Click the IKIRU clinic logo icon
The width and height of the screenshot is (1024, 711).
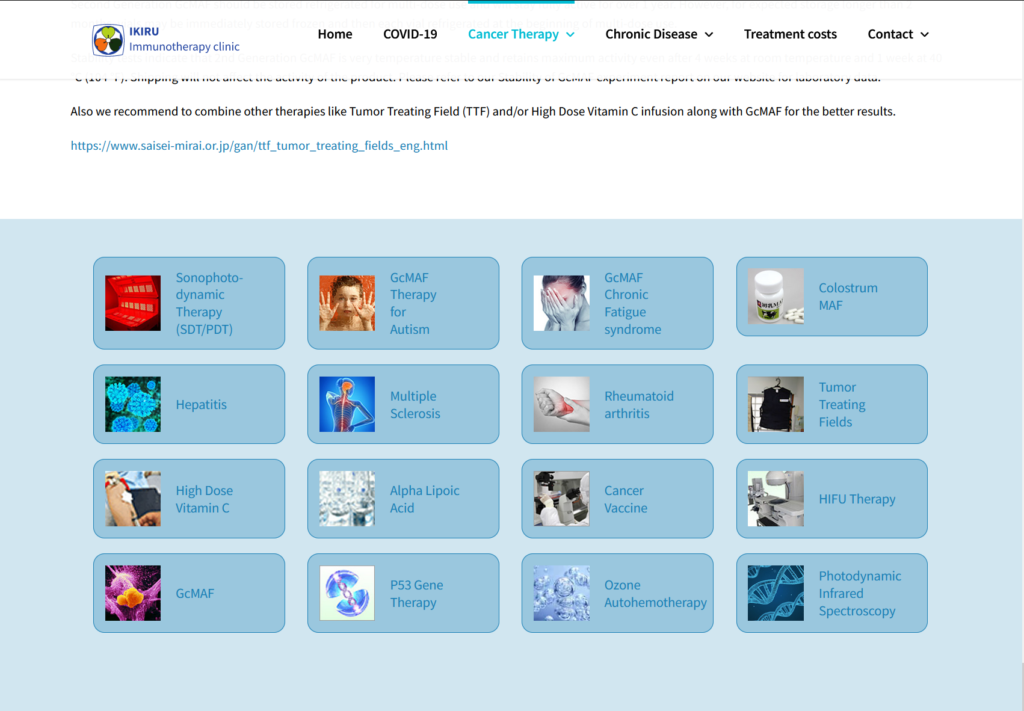pyautogui.click(x=108, y=39)
